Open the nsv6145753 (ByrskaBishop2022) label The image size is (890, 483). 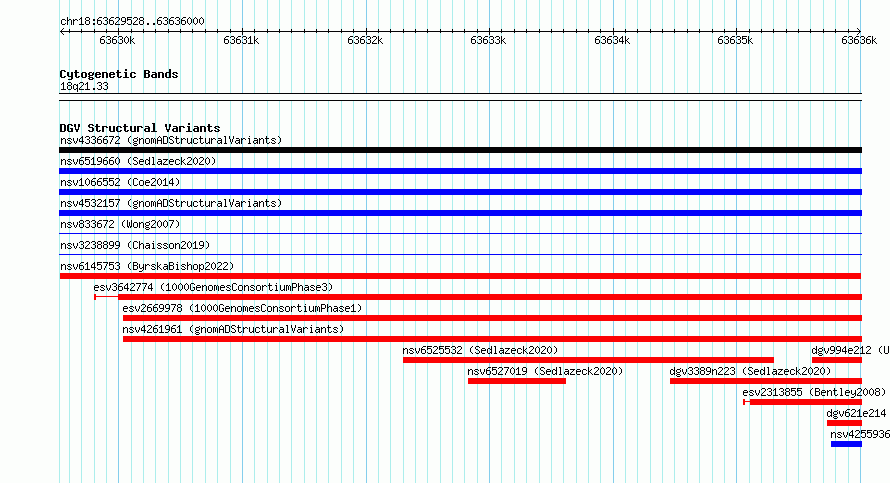point(147,266)
